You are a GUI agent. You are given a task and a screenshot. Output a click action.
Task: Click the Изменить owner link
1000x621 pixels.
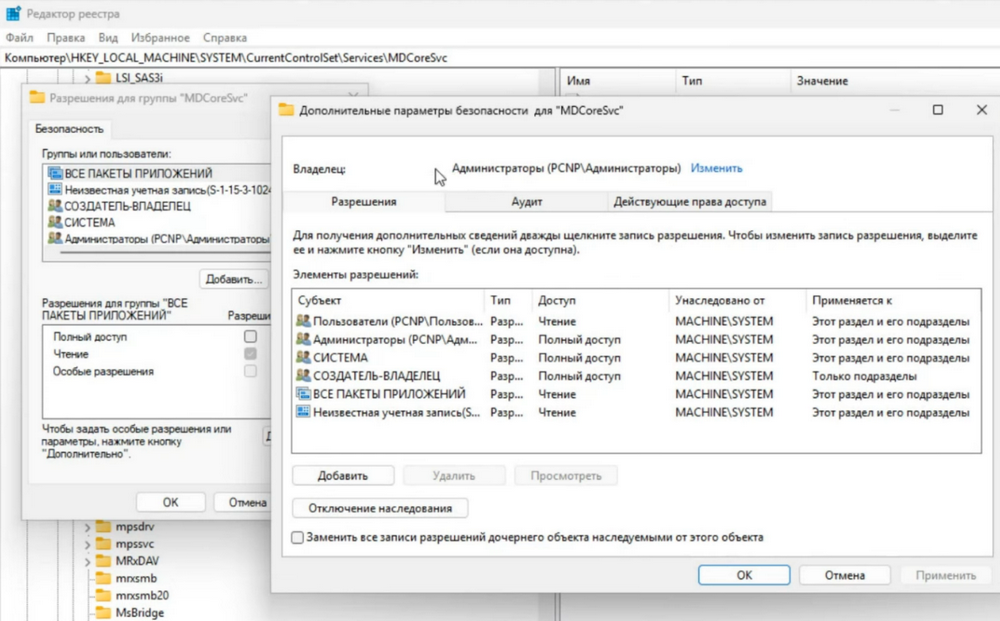point(717,169)
